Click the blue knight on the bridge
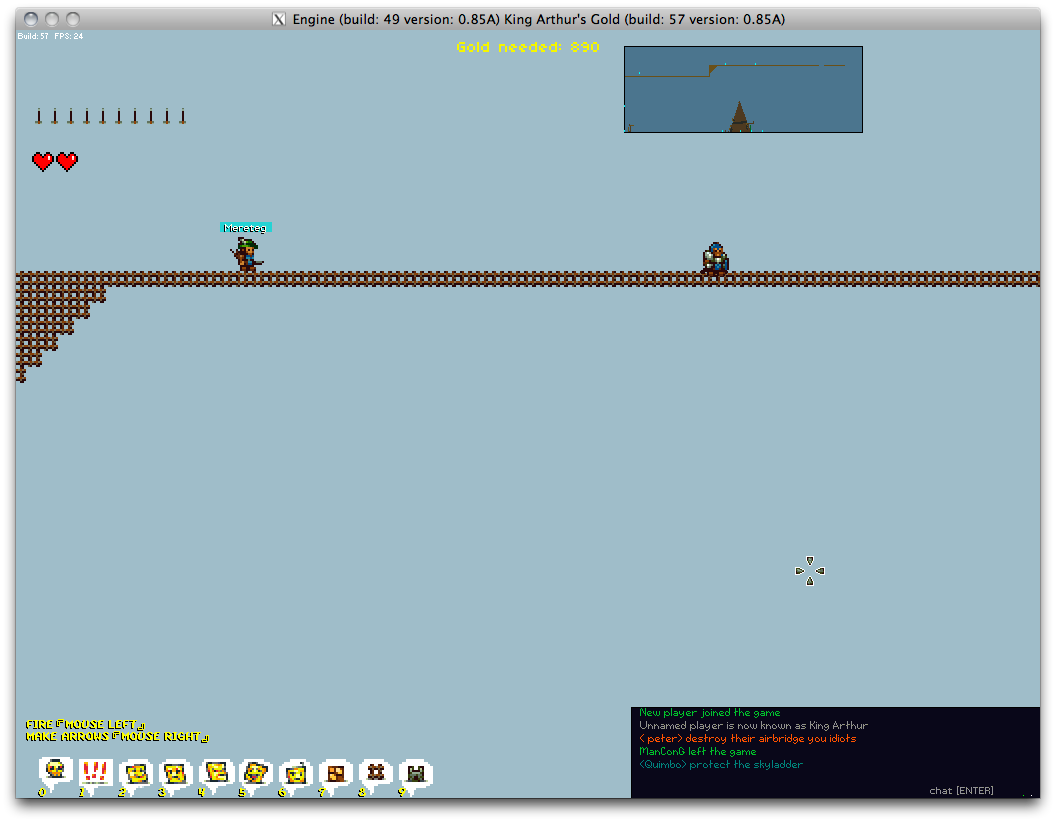1056x822 pixels. pos(715,257)
